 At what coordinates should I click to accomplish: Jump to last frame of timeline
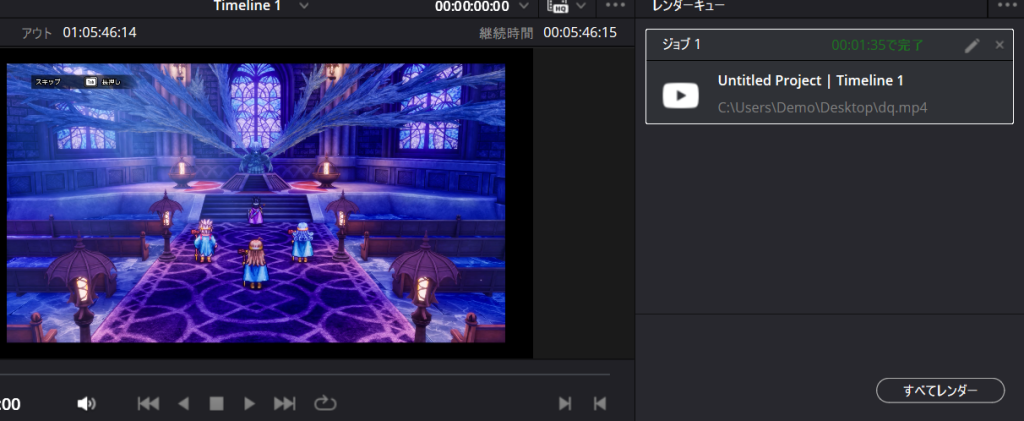[285, 403]
